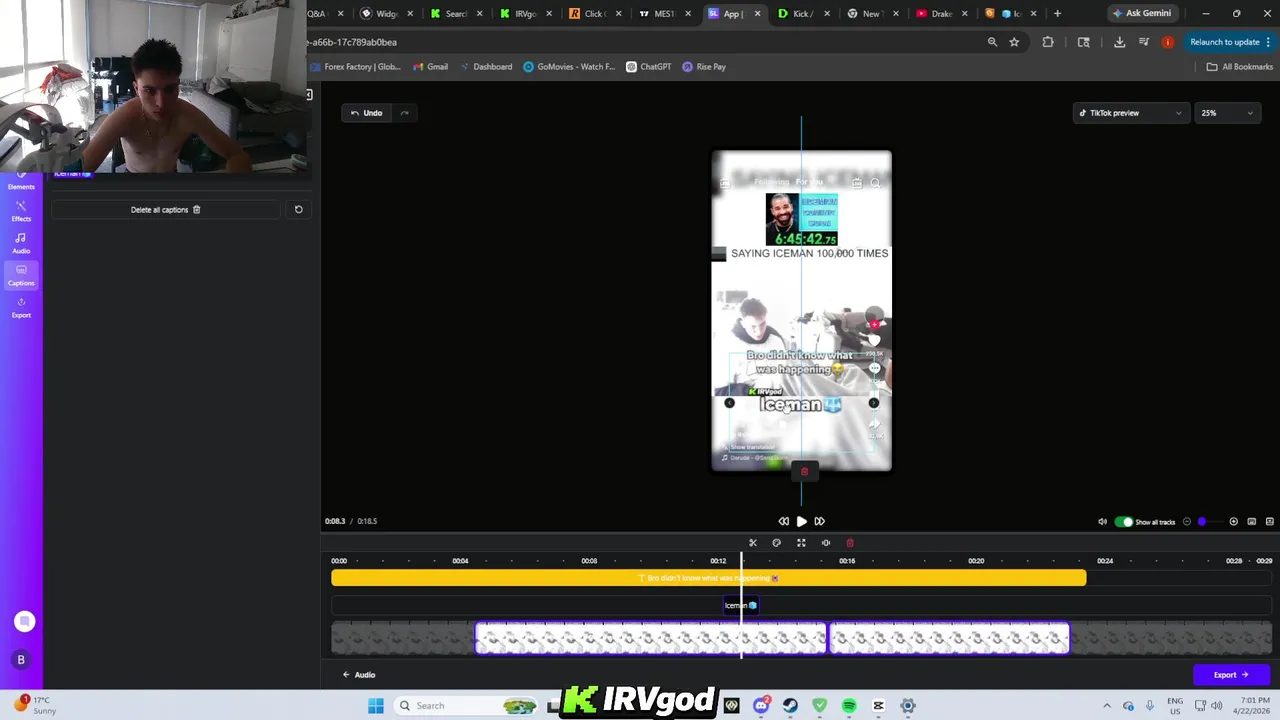The image size is (1280, 720).
Task: Select the first highlighted video clip
Action: pos(651,638)
